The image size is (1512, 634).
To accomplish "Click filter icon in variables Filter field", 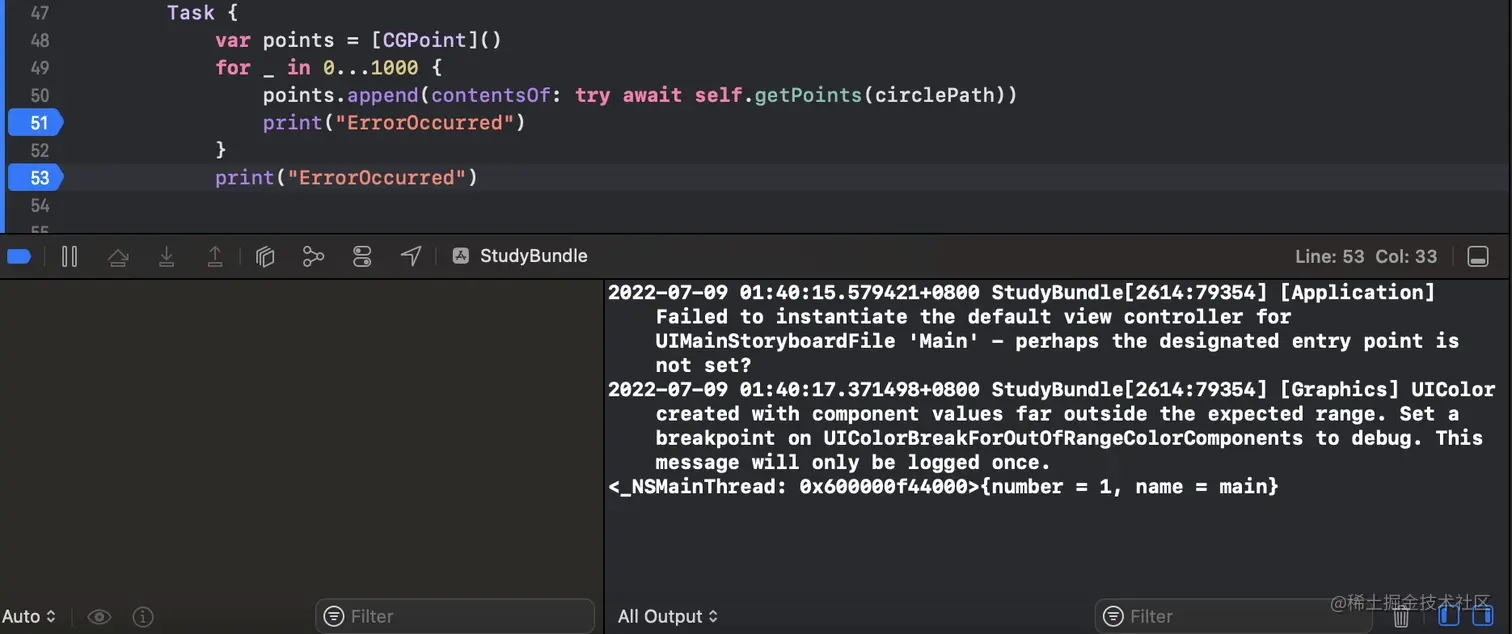I will (x=334, y=616).
